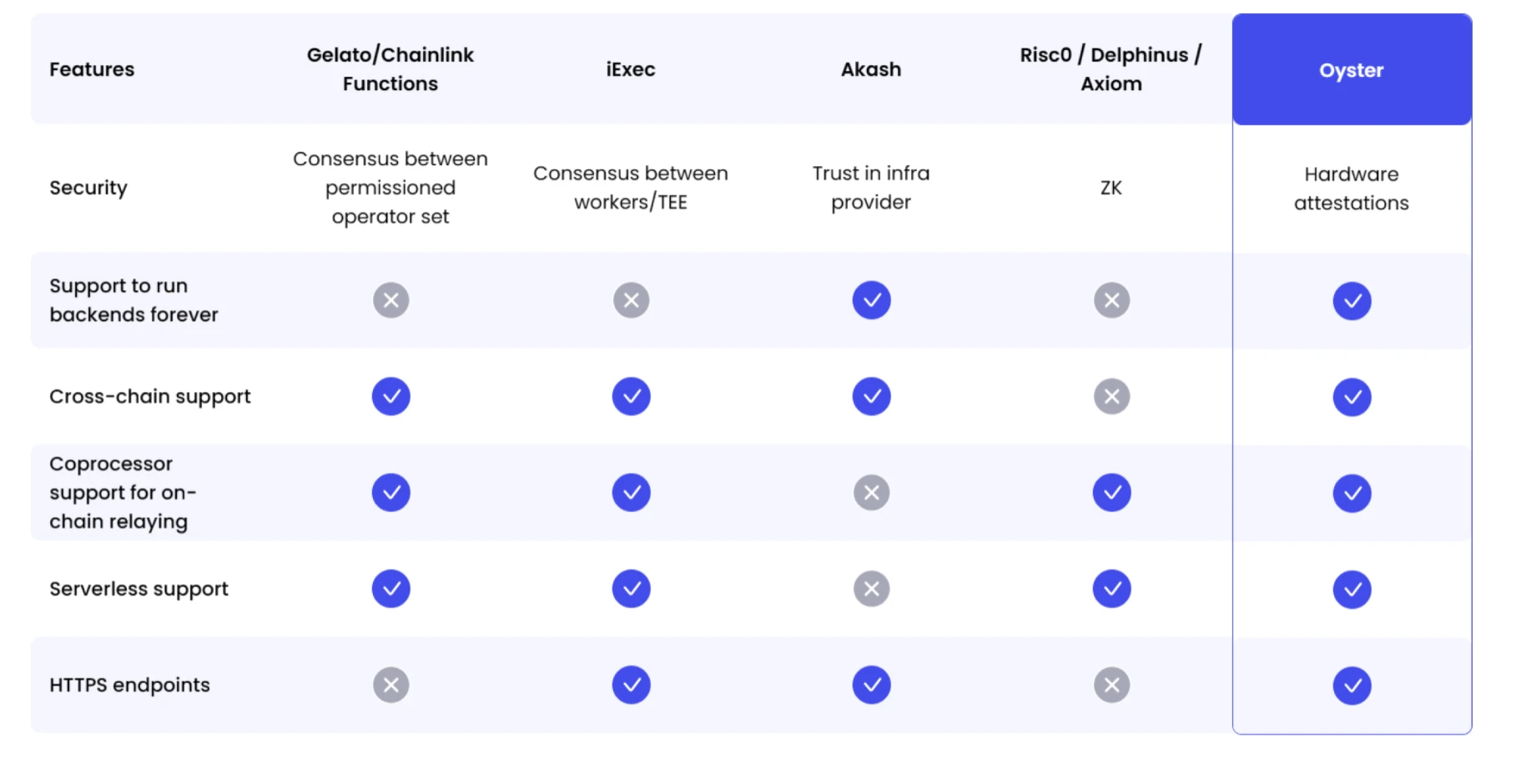The width and height of the screenshot is (1521, 784).
Task: Click Akash check icon for backends forever
Action: point(871,300)
